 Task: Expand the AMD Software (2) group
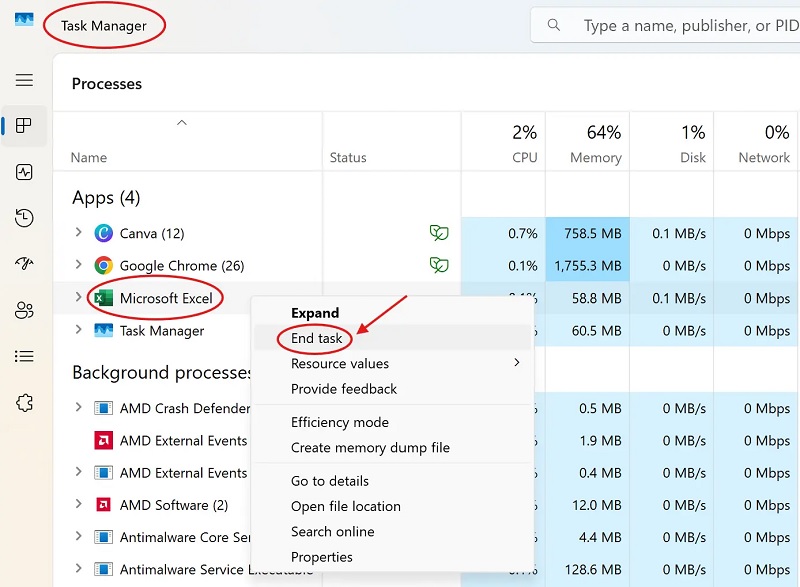click(x=78, y=504)
